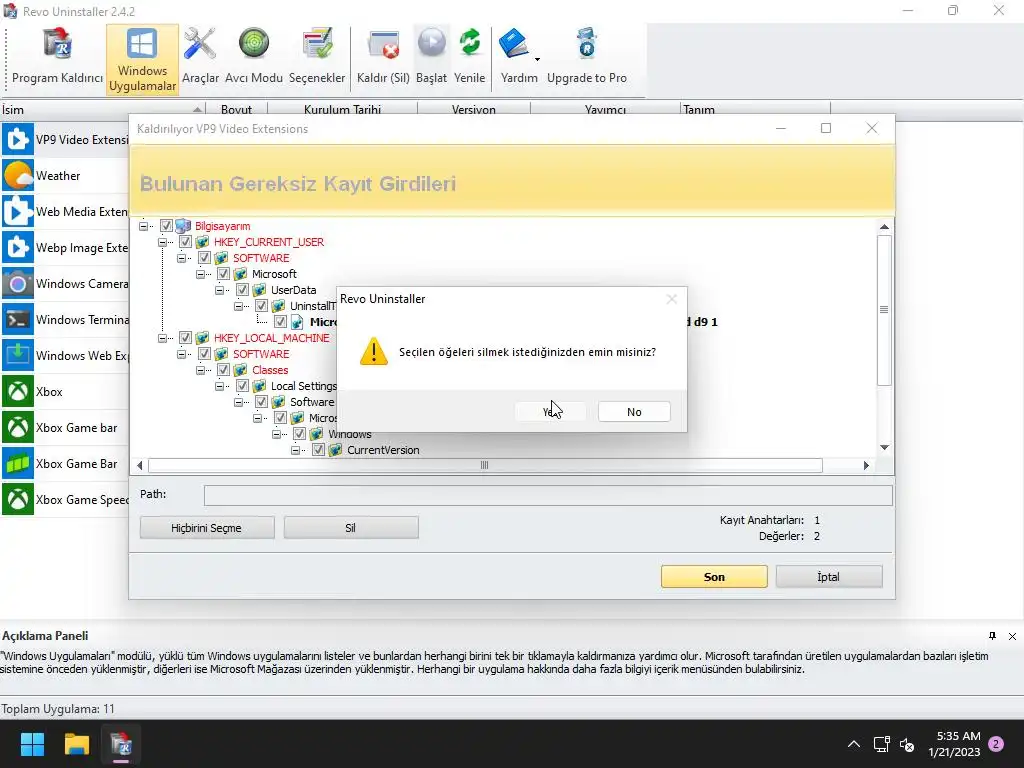
Task: Activate Avcı Modu hunter mode
Action: 253,57
